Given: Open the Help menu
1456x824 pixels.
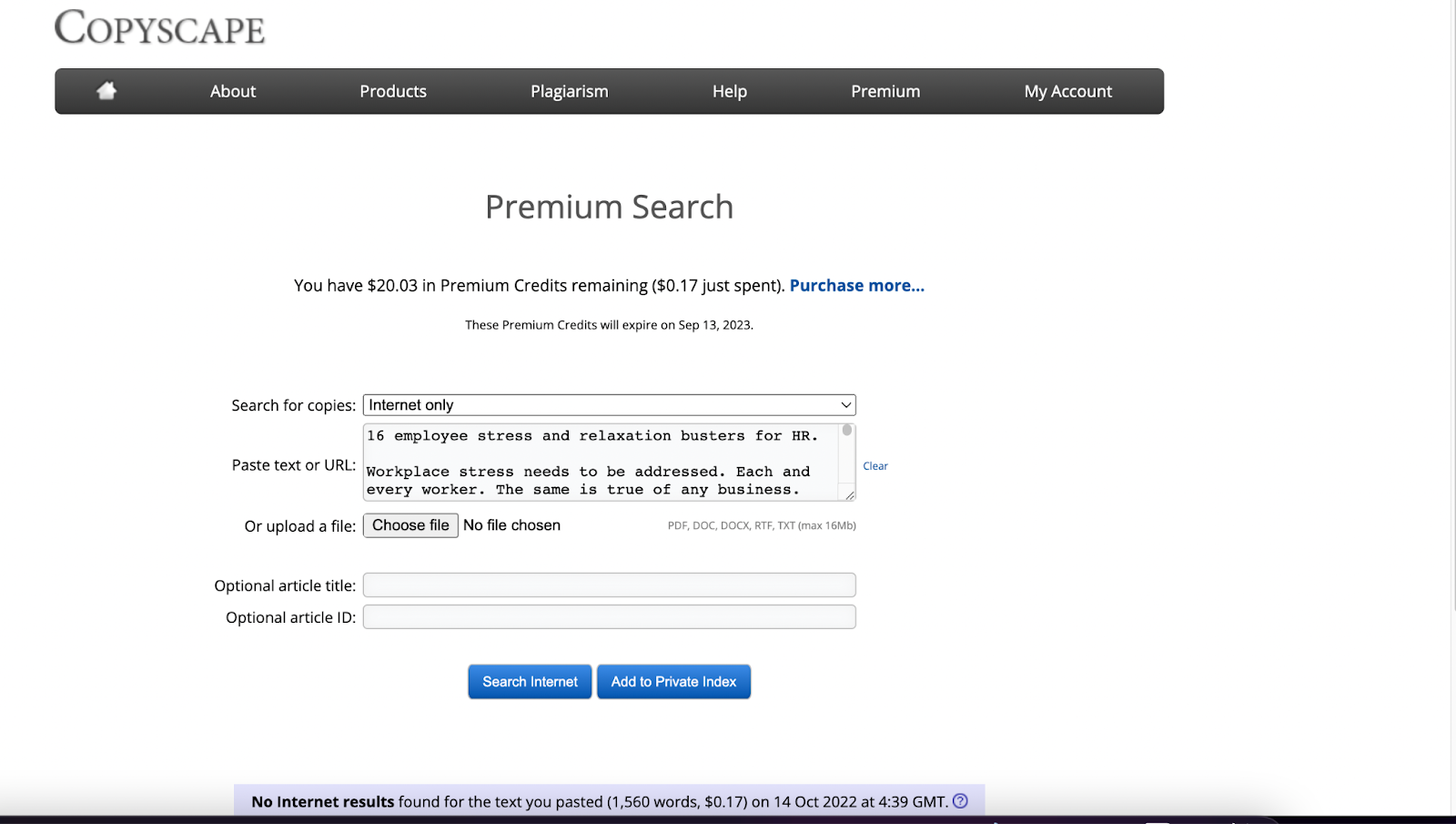Looking at the screenshot, I should pyautogui.click(x=730, y=91).
